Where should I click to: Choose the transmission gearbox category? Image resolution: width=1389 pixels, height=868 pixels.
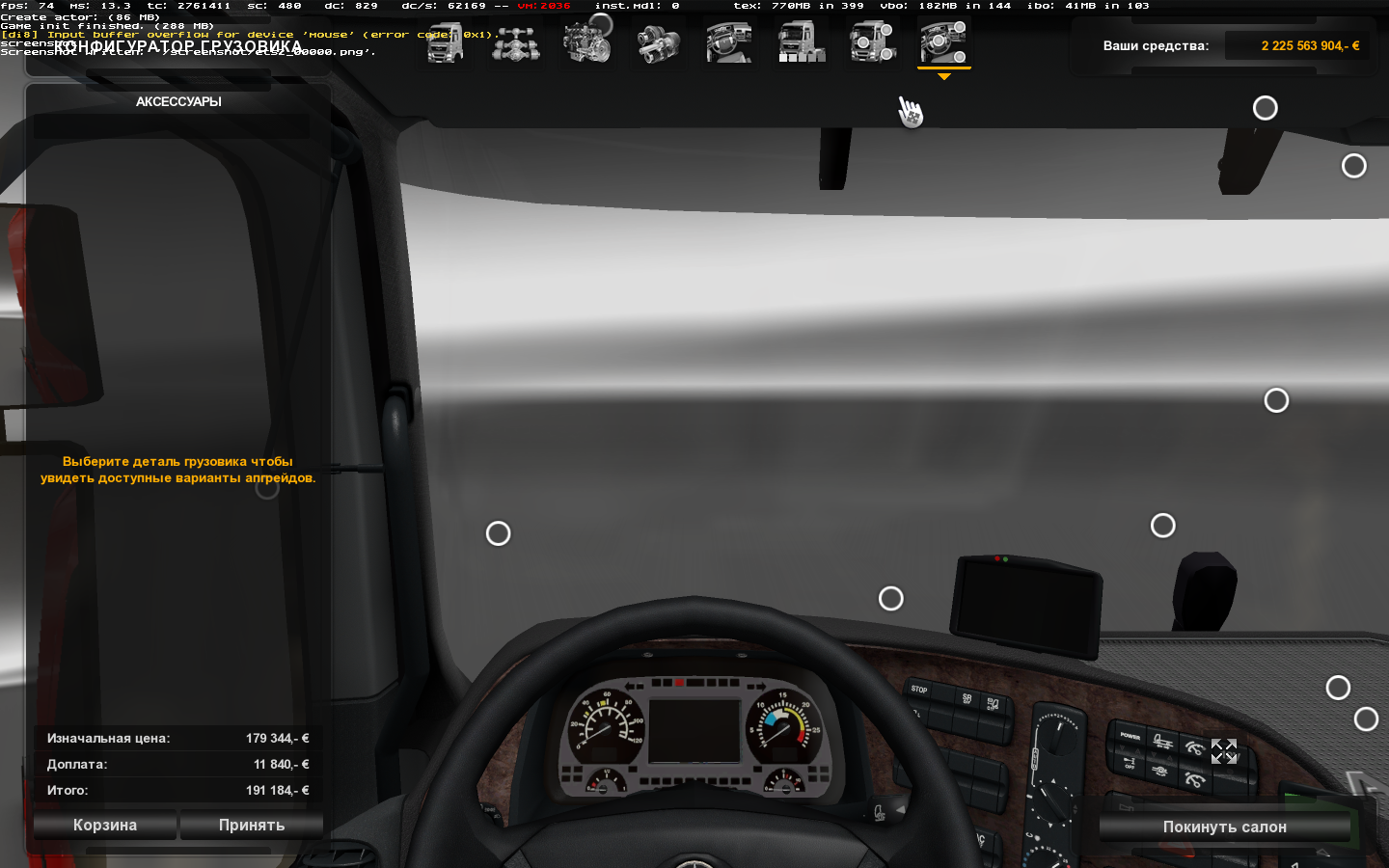(x=659, y=43)
